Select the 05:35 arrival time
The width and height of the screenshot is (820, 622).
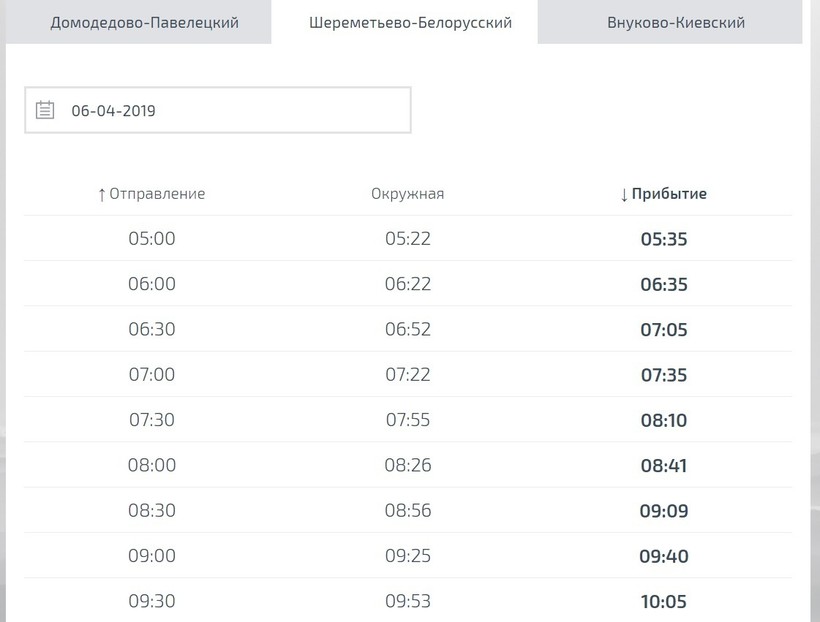point(664,239)
